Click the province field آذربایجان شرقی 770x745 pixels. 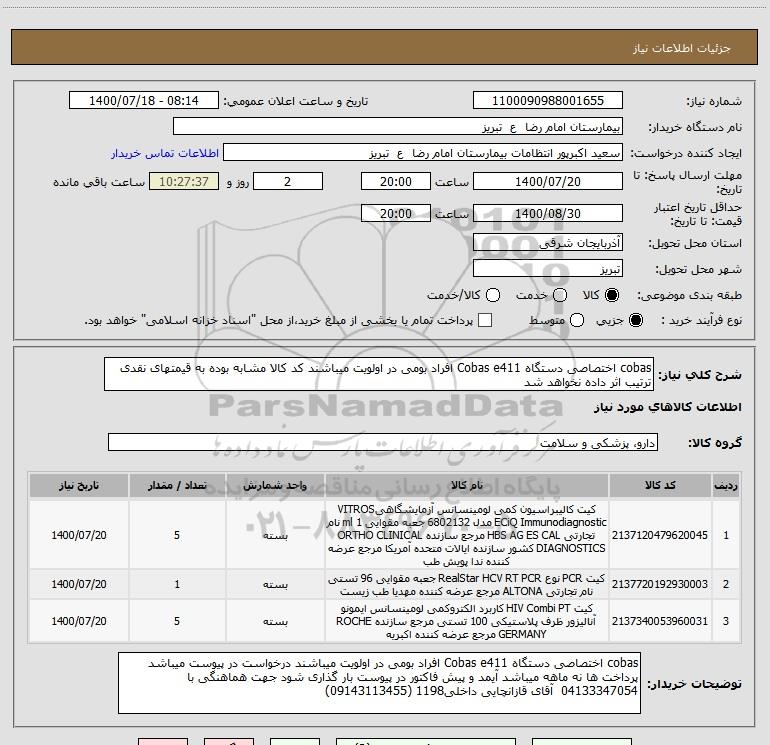[x=548, y=242]
